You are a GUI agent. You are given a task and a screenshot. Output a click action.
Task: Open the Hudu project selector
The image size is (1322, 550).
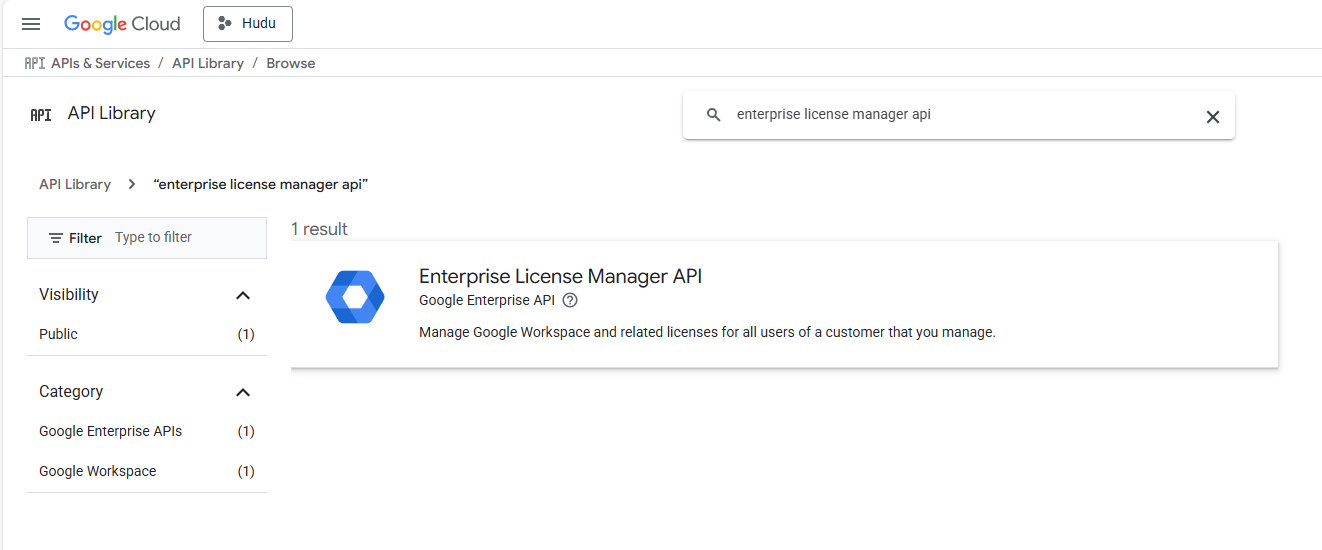point(248,24)
